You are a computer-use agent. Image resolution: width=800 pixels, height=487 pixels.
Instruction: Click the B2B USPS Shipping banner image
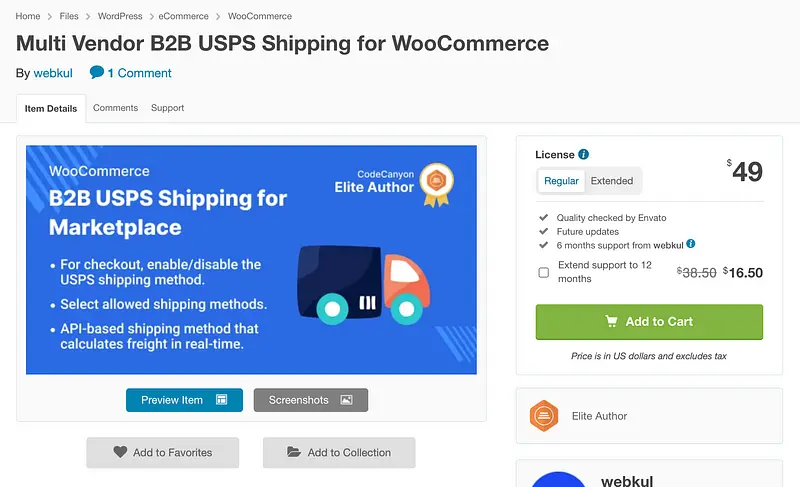(x=251, y=260)
